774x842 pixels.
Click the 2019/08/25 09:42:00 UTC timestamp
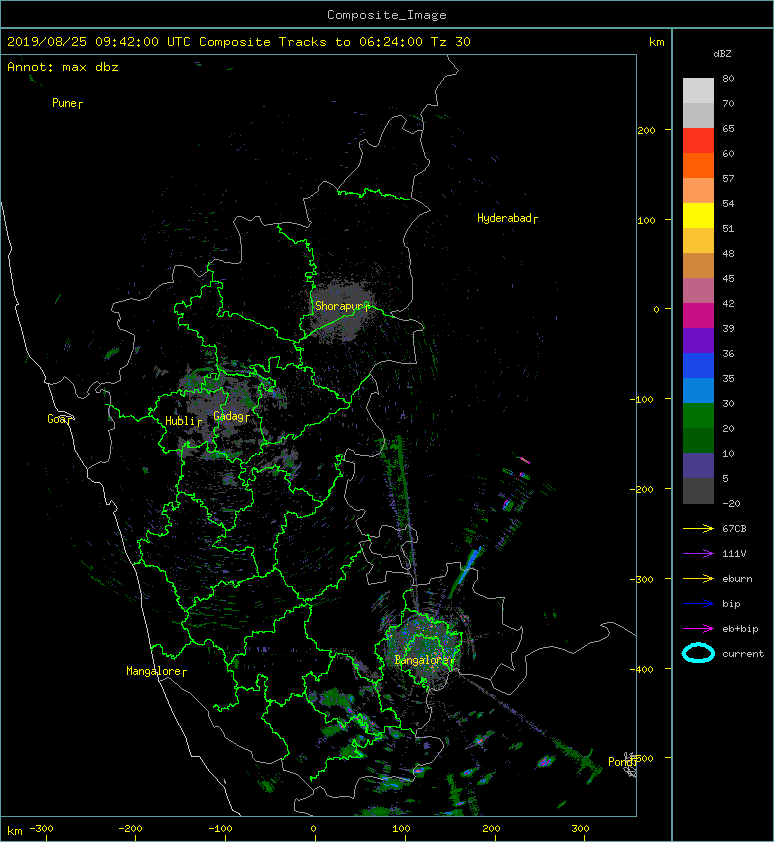pos(98,42)
